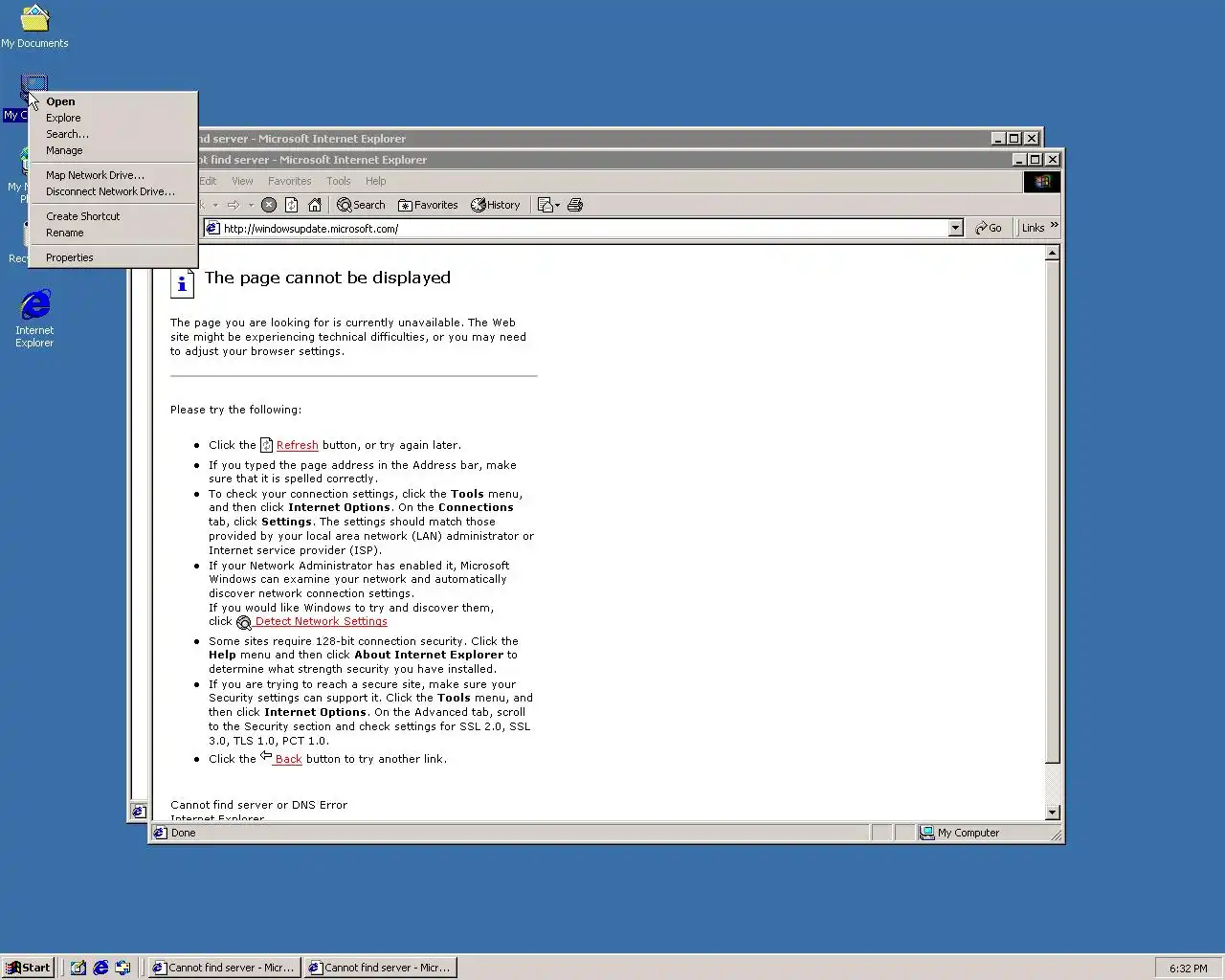The width and height of the screenshot is (1225, 980).
Task: Open the Favorites pane toolbar button
Action: click(428, 205)
